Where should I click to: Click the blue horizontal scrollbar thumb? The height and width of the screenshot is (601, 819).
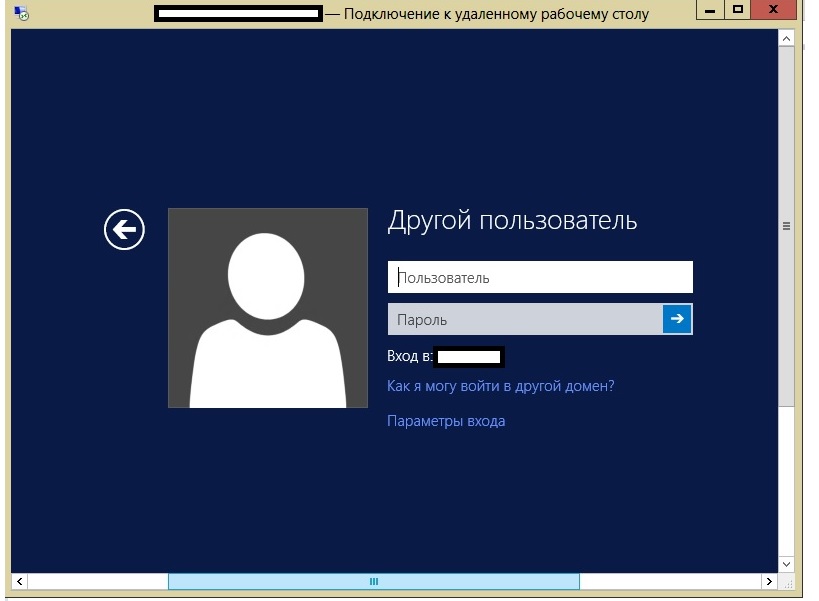(x=373, y=581)
